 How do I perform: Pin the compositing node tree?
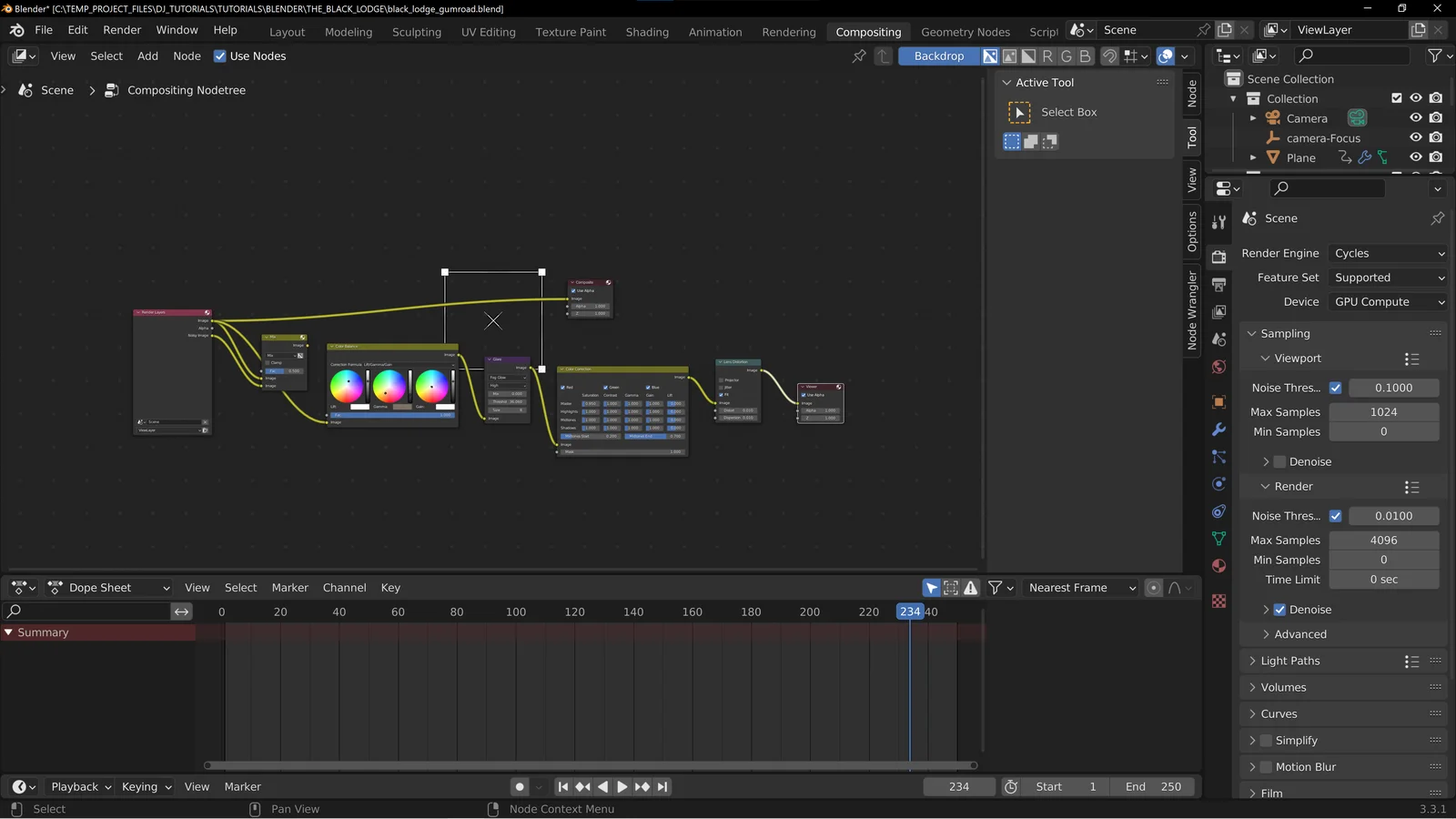(x=858, y=56)
